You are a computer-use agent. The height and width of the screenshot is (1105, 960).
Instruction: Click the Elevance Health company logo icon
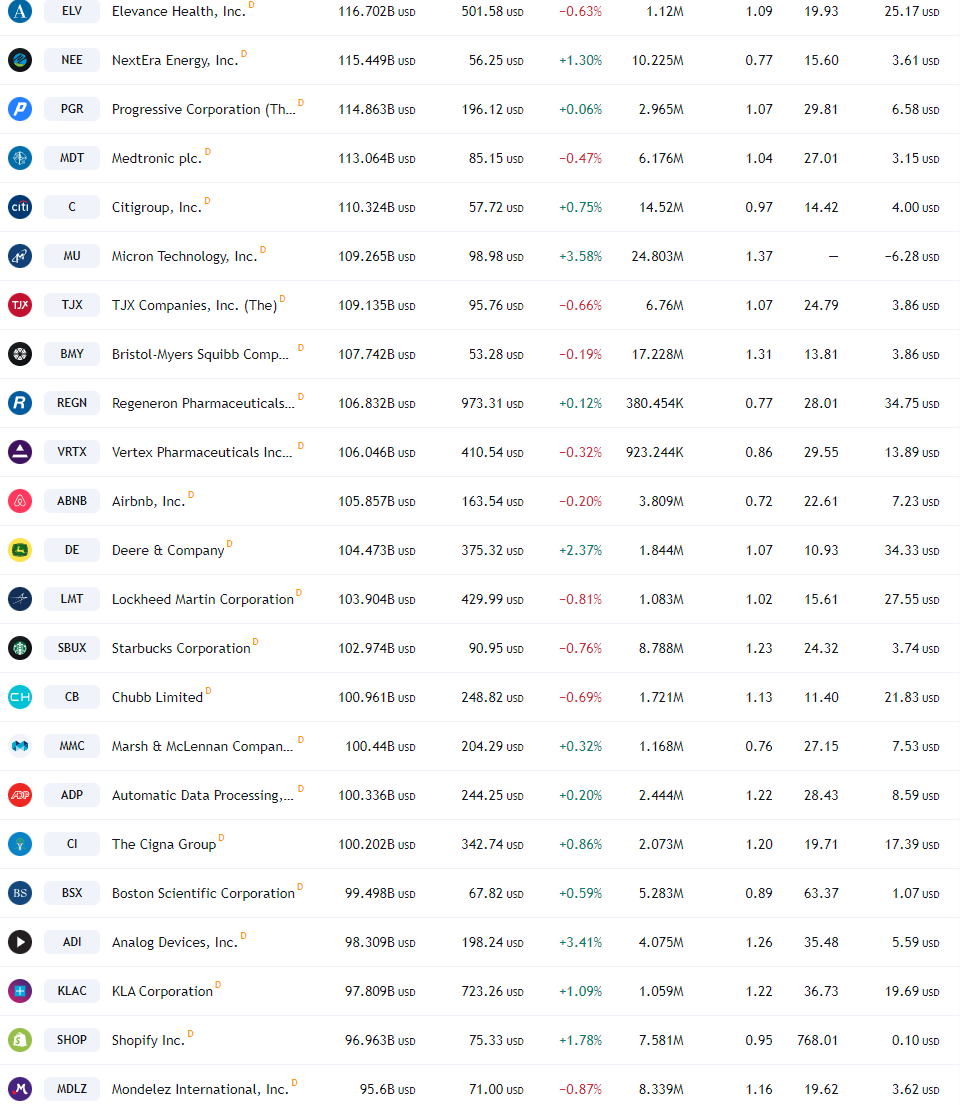(x=20, y=11)
